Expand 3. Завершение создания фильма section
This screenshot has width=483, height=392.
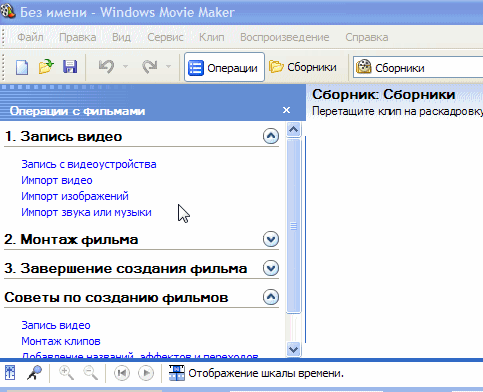(x=271, y=268)
